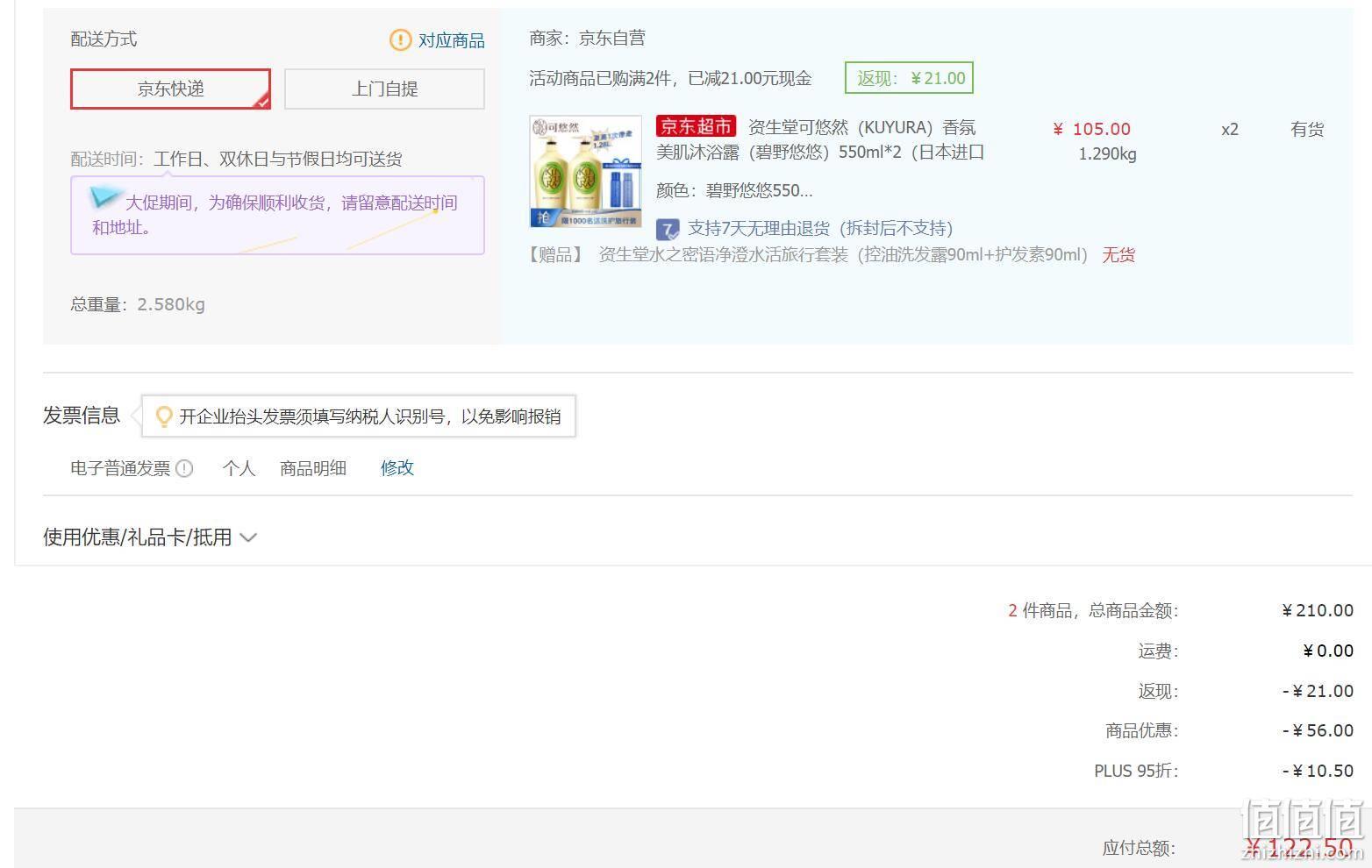Click the ¥210.00 total goods amount
The image size is (1372, 868).
pos(1318,610)
